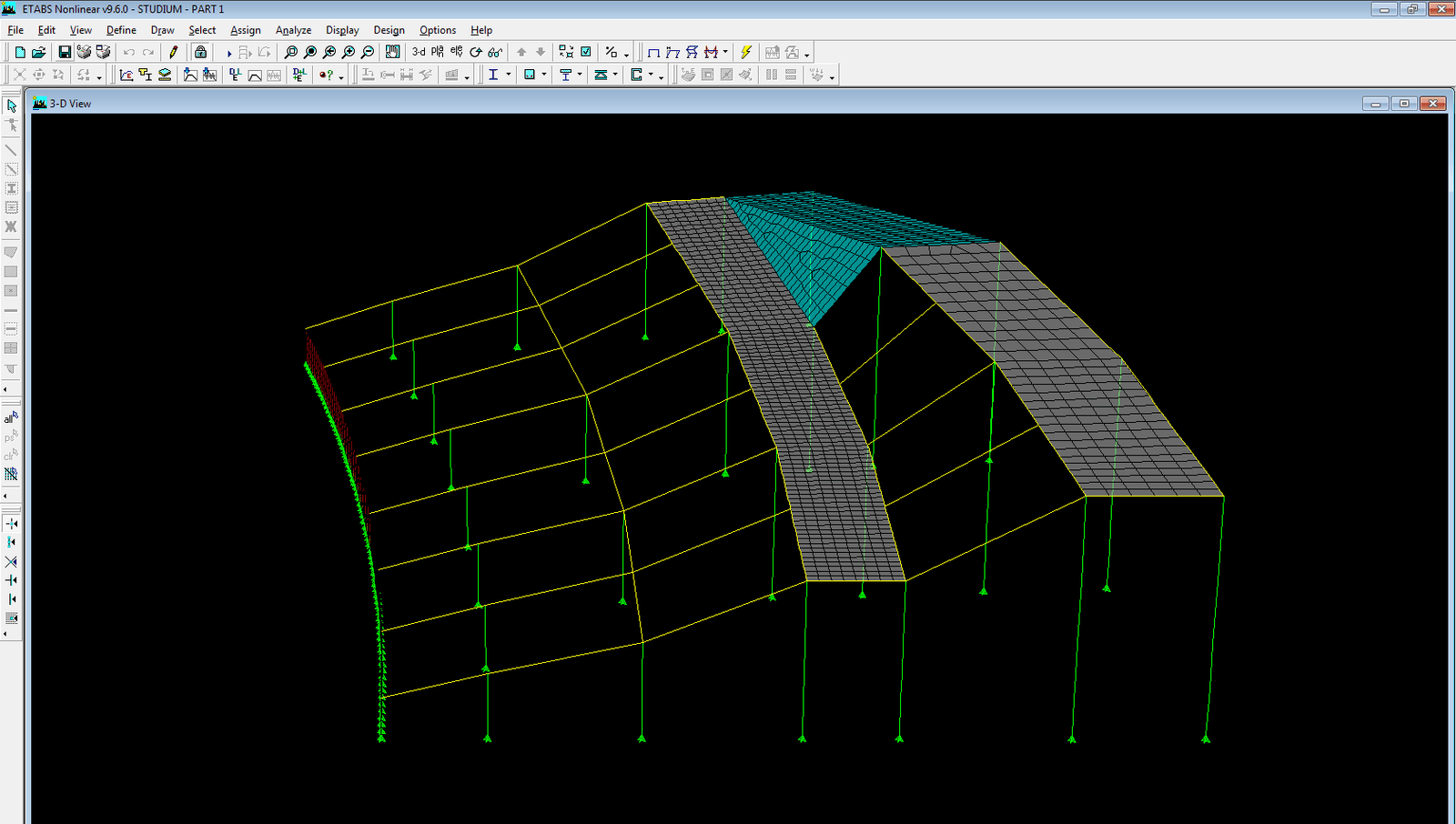Open the Define menu
1456x824 pixels.
tap(121, 30)
